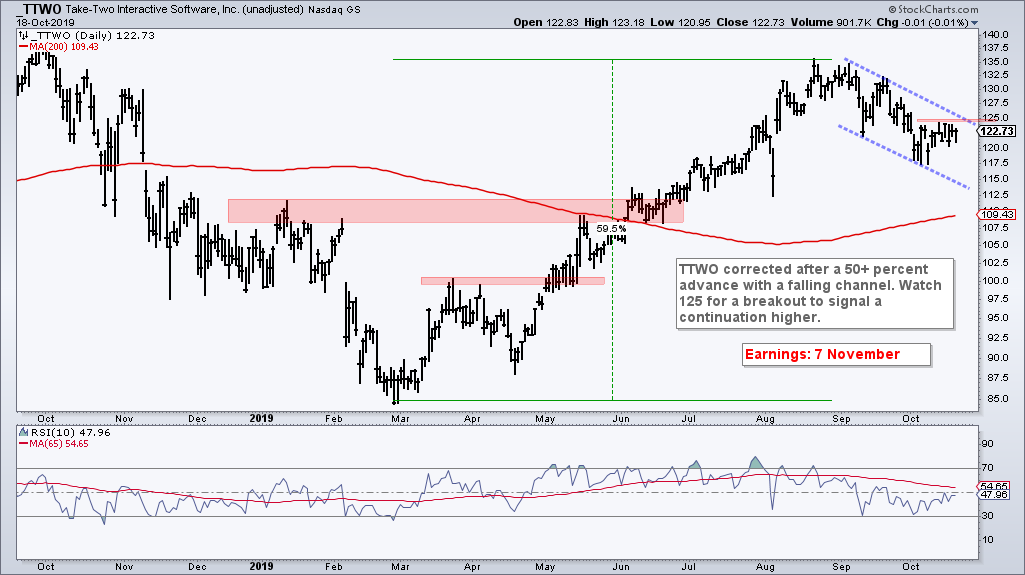
Task: Click the price bars icon next to _TTWO (Daily)
Action: click(x=24, y=35)
